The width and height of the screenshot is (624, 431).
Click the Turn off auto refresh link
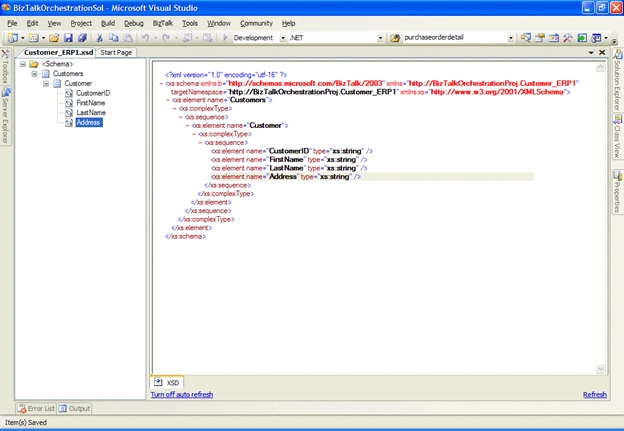pyautogui.click(x=182, y=394)
